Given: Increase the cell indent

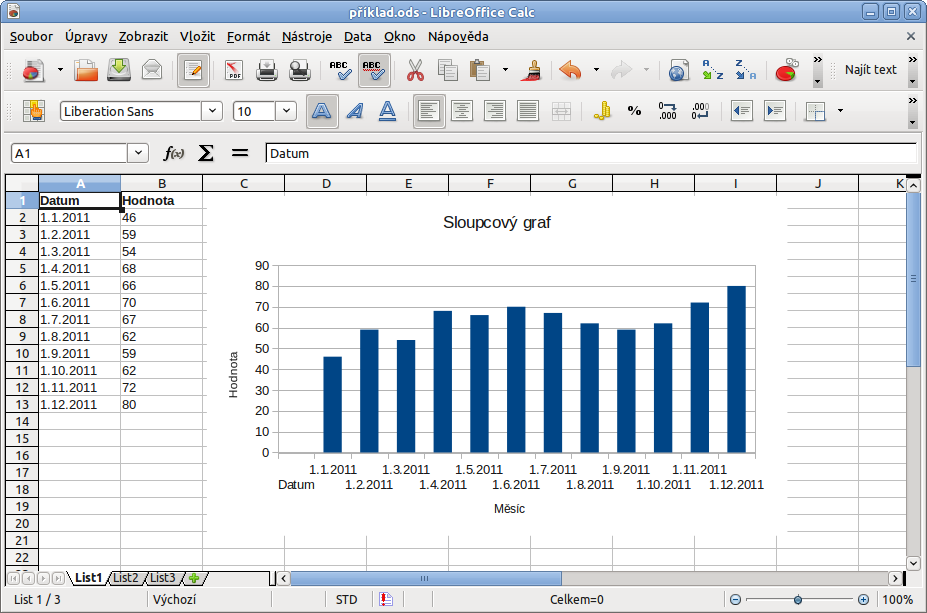Looking at the screenshot, I should pyautogui.click(x=774, y=111).
